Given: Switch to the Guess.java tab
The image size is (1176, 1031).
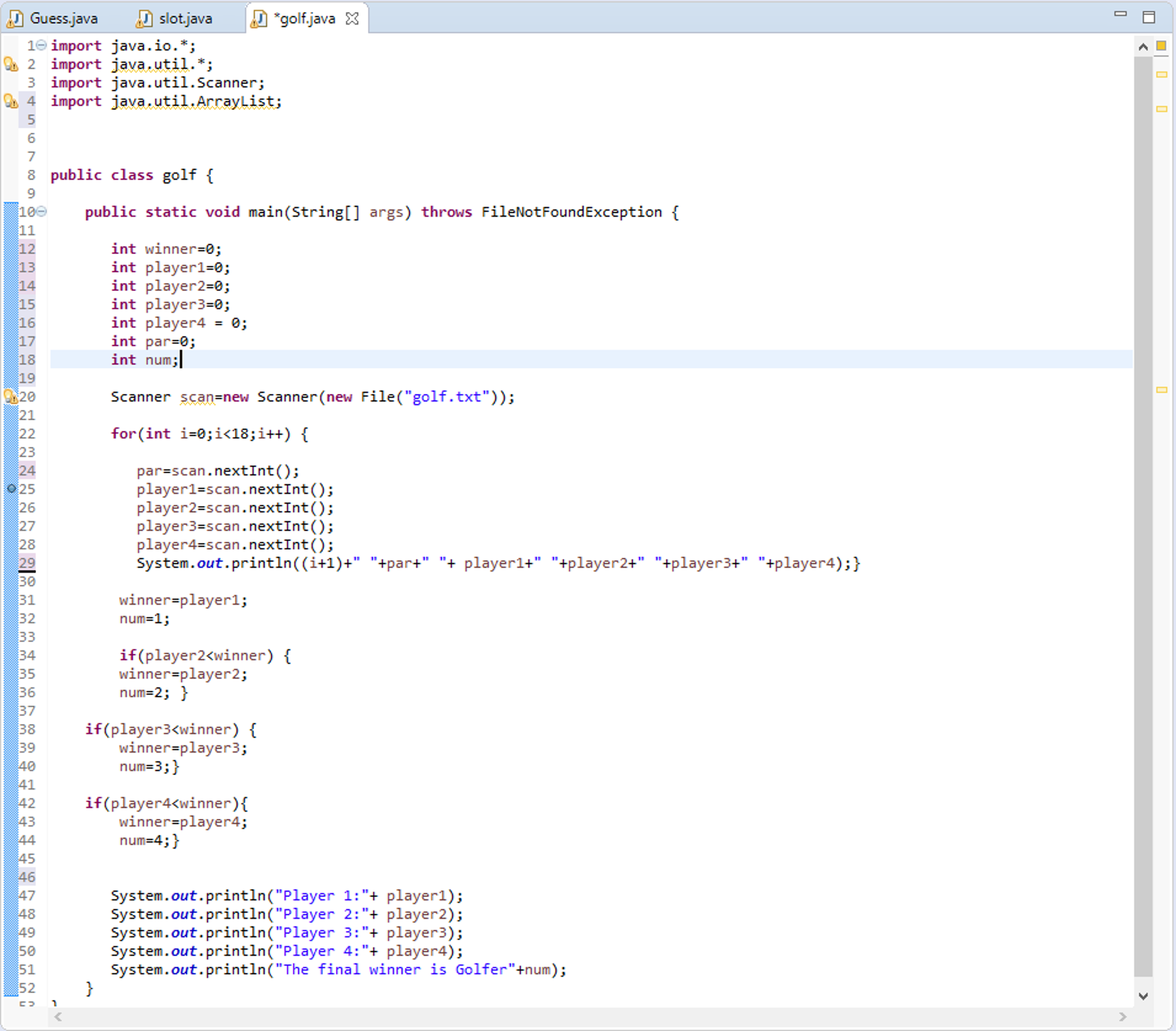Looking at the screenshot, I should click(x=63, y=18).
